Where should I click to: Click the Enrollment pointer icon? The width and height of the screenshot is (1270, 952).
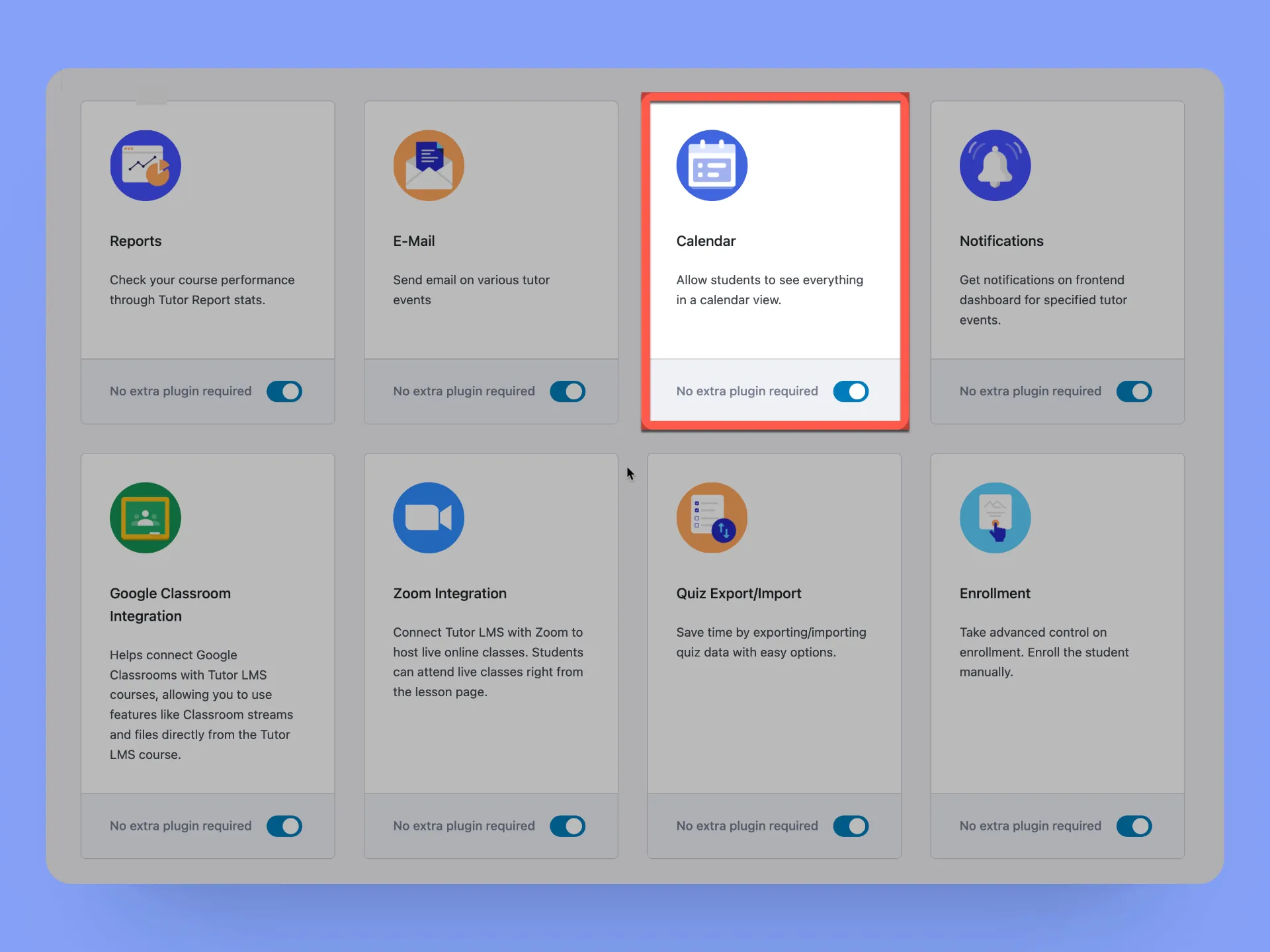pyautogui.click(x=995, y=518)
